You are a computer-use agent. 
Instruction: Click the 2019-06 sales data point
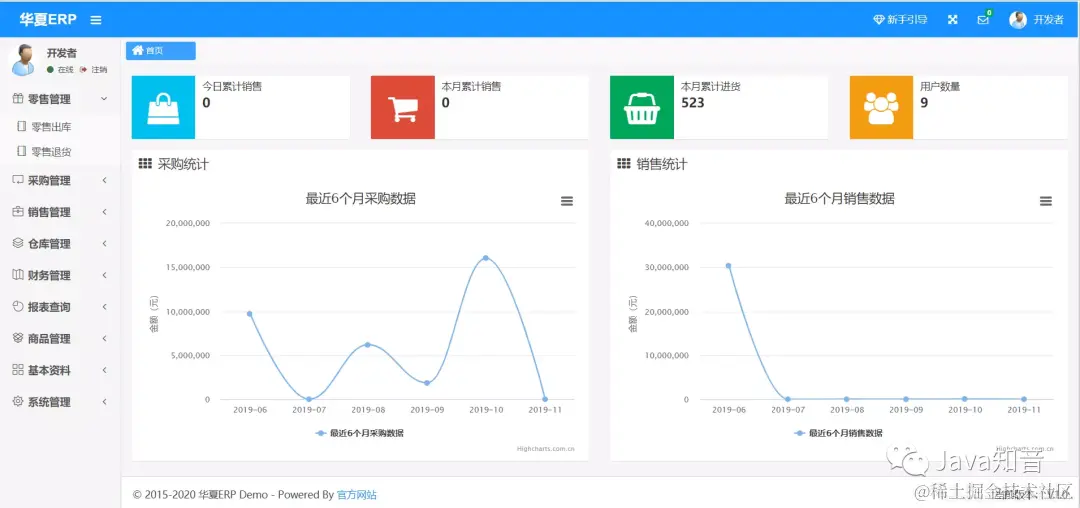pos(728,265)
